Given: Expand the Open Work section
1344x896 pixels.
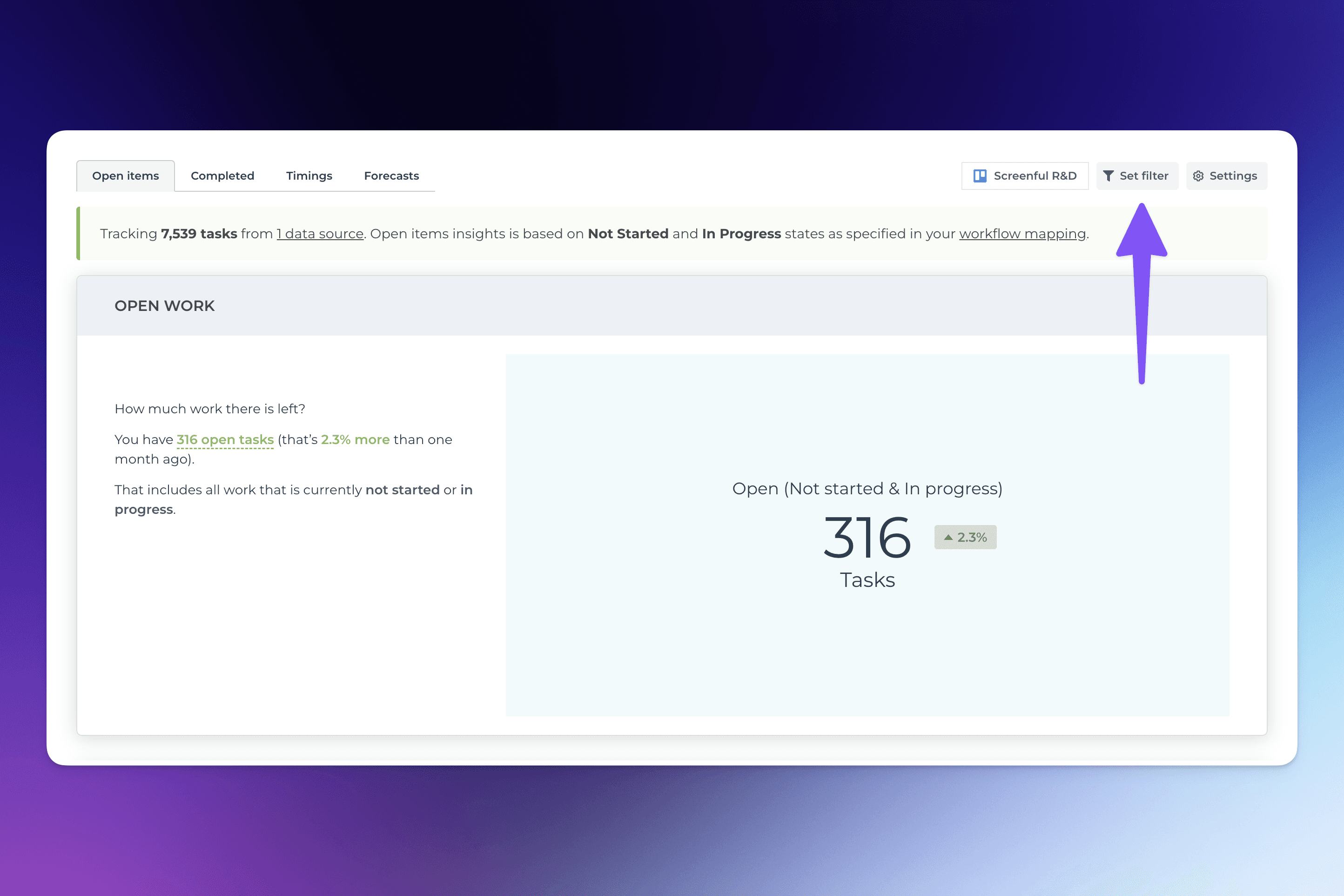Looking at the screenshot, I should [164, 306].
